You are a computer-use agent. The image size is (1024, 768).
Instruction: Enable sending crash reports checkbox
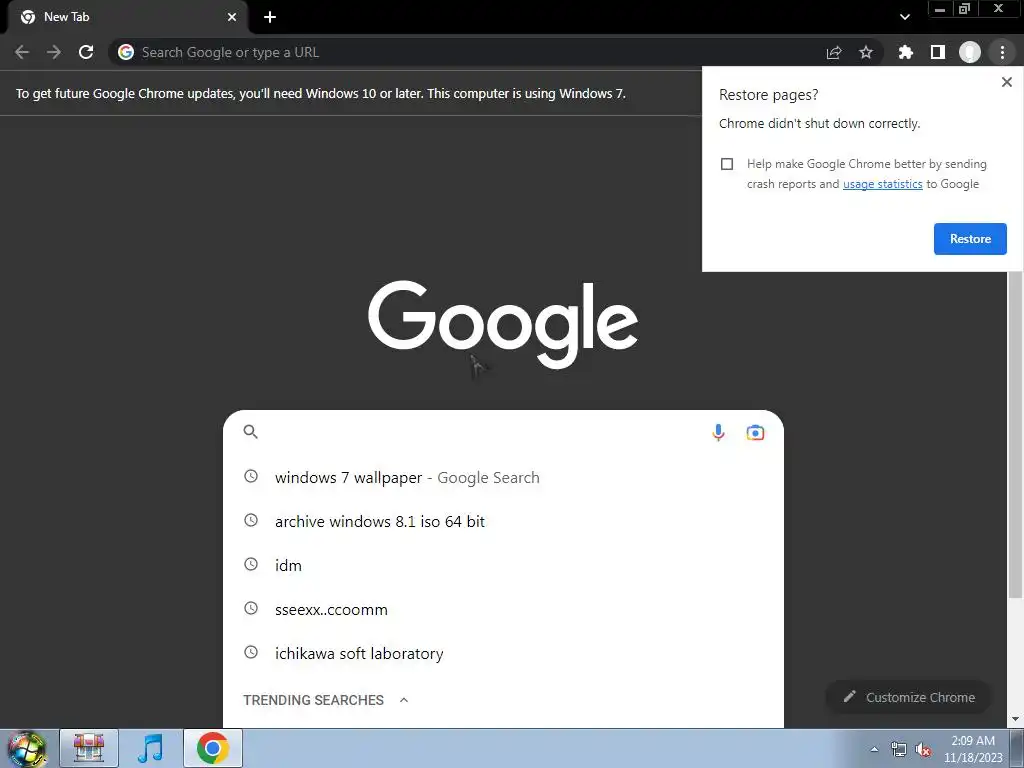pyautogui.click(x=727, y=164)
